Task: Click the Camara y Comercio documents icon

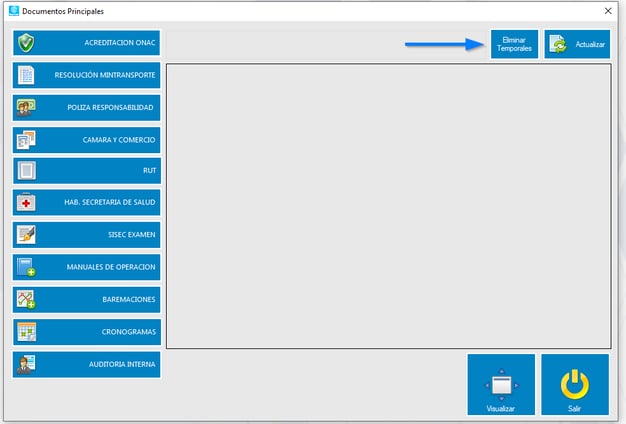Action: coord(27,139)
